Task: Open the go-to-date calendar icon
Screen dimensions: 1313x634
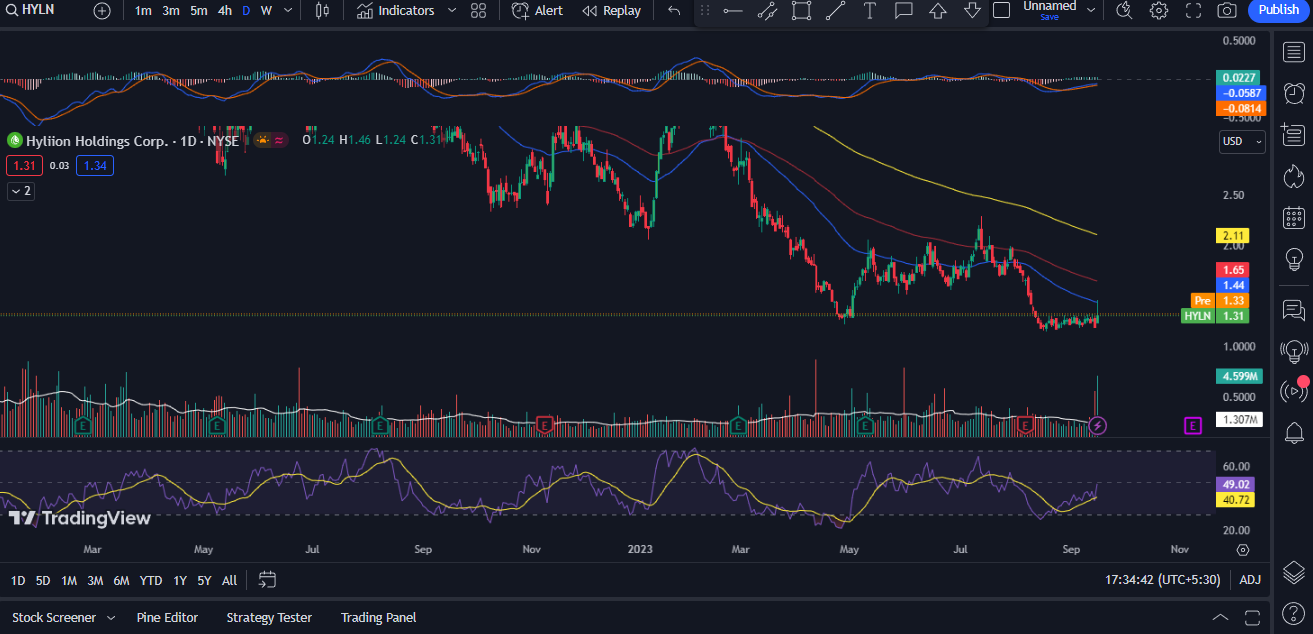Action: tap(267, 579)
